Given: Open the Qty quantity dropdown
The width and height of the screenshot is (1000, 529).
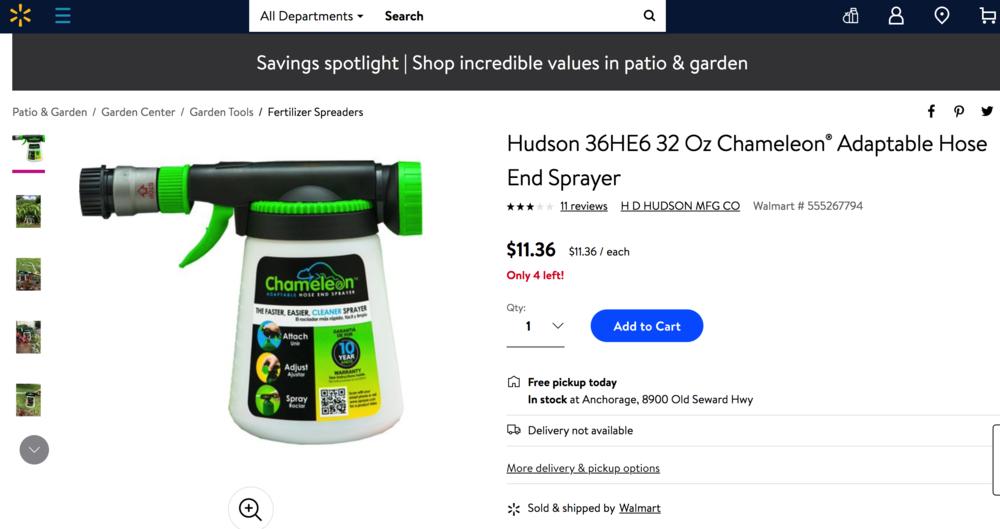Looking at the screenshot, I should point(535,326).
